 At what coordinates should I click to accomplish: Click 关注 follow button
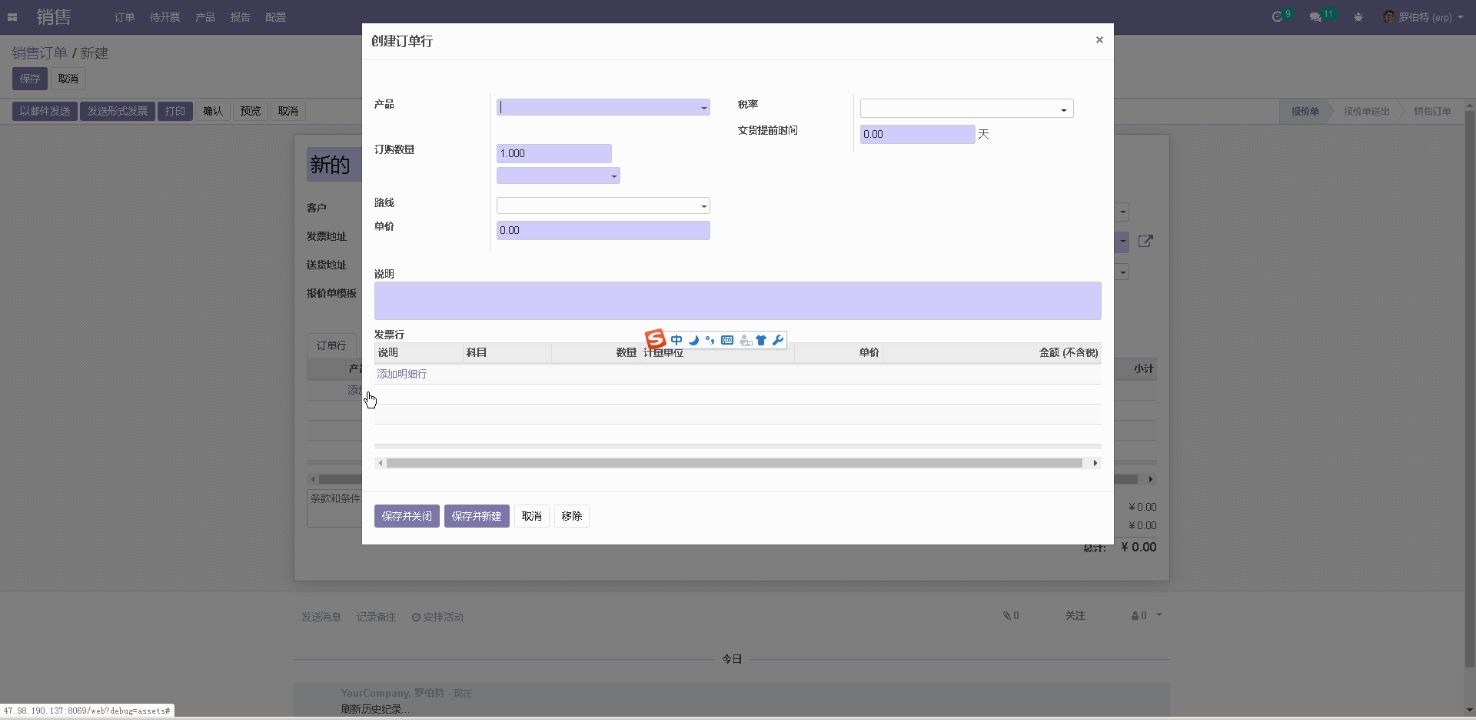pyautogui.click(x=1075, y=616)
